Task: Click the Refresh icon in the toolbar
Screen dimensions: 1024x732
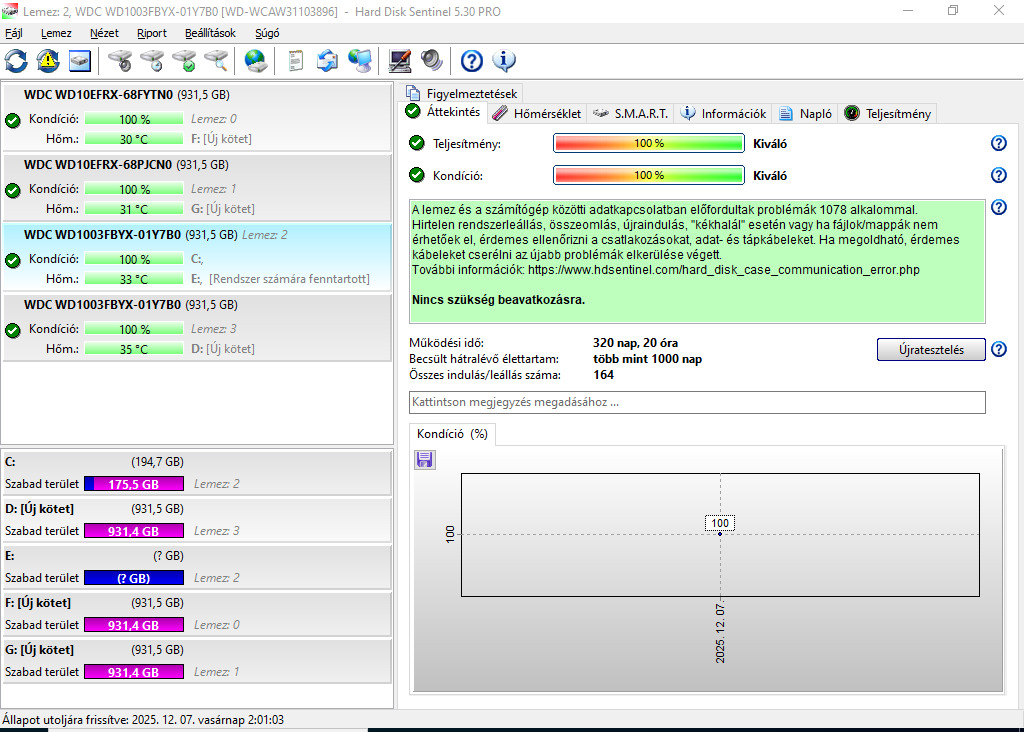Action: 16,61
